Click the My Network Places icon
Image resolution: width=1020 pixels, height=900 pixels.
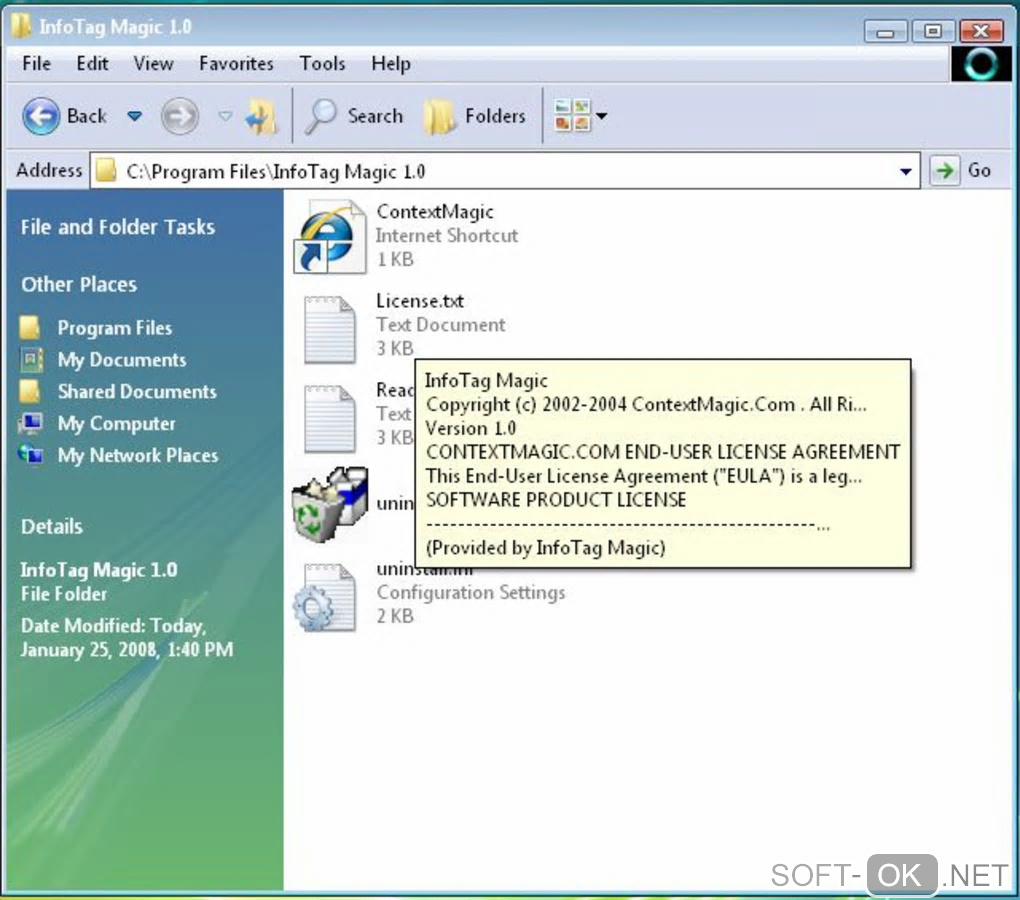pyautogui.click(x=31, y=455)
